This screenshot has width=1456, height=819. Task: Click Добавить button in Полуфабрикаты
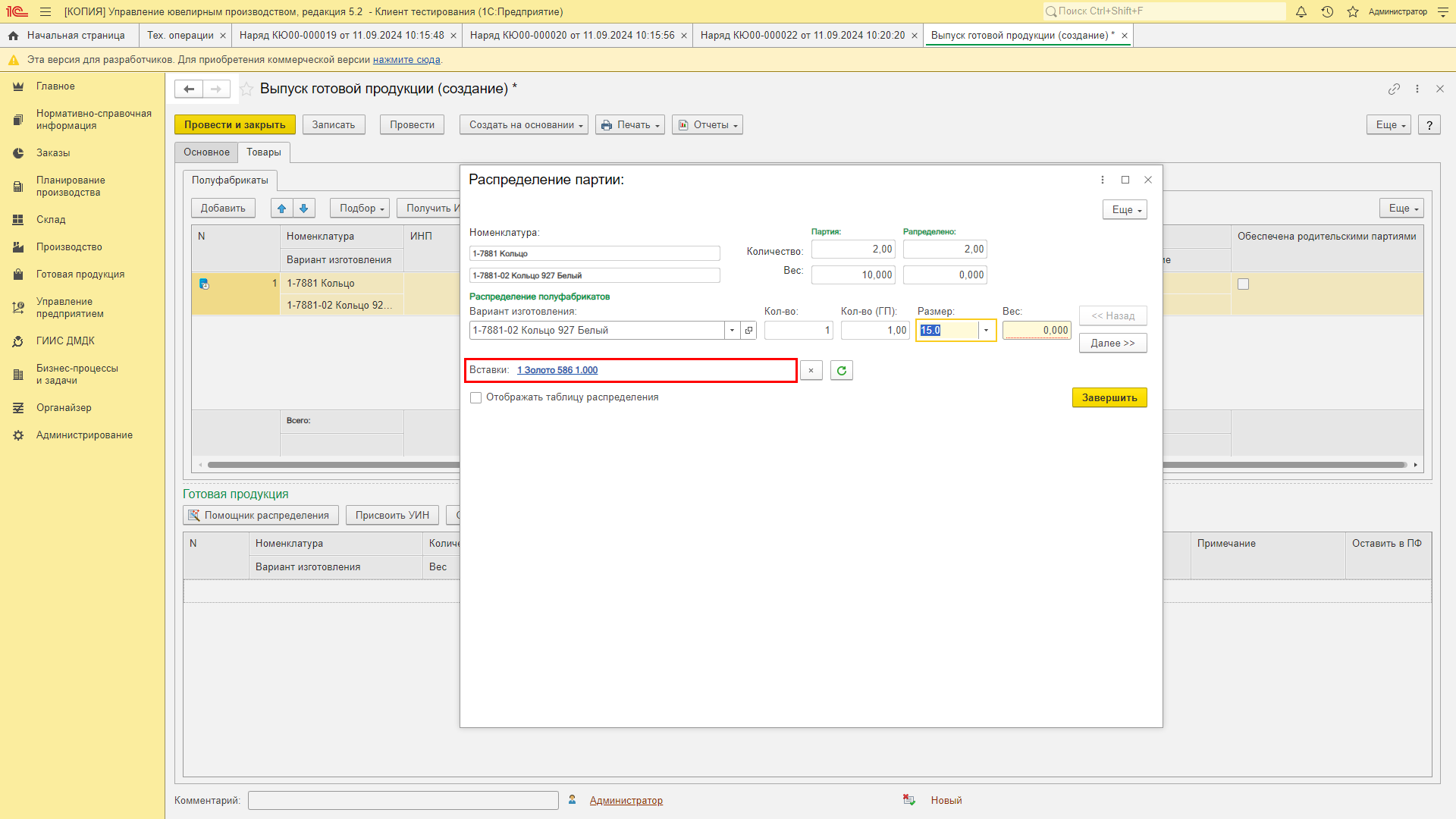click(x=223, y=209)
